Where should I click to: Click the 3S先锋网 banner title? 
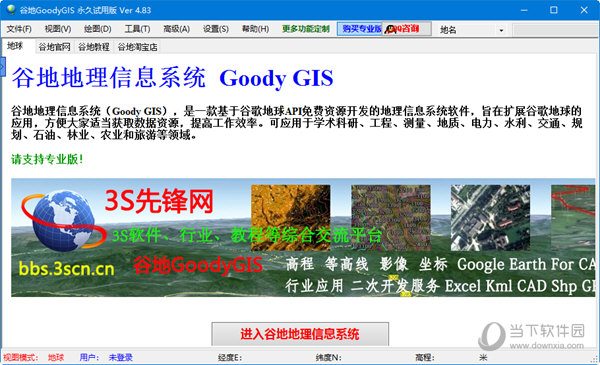pos(158,201)
